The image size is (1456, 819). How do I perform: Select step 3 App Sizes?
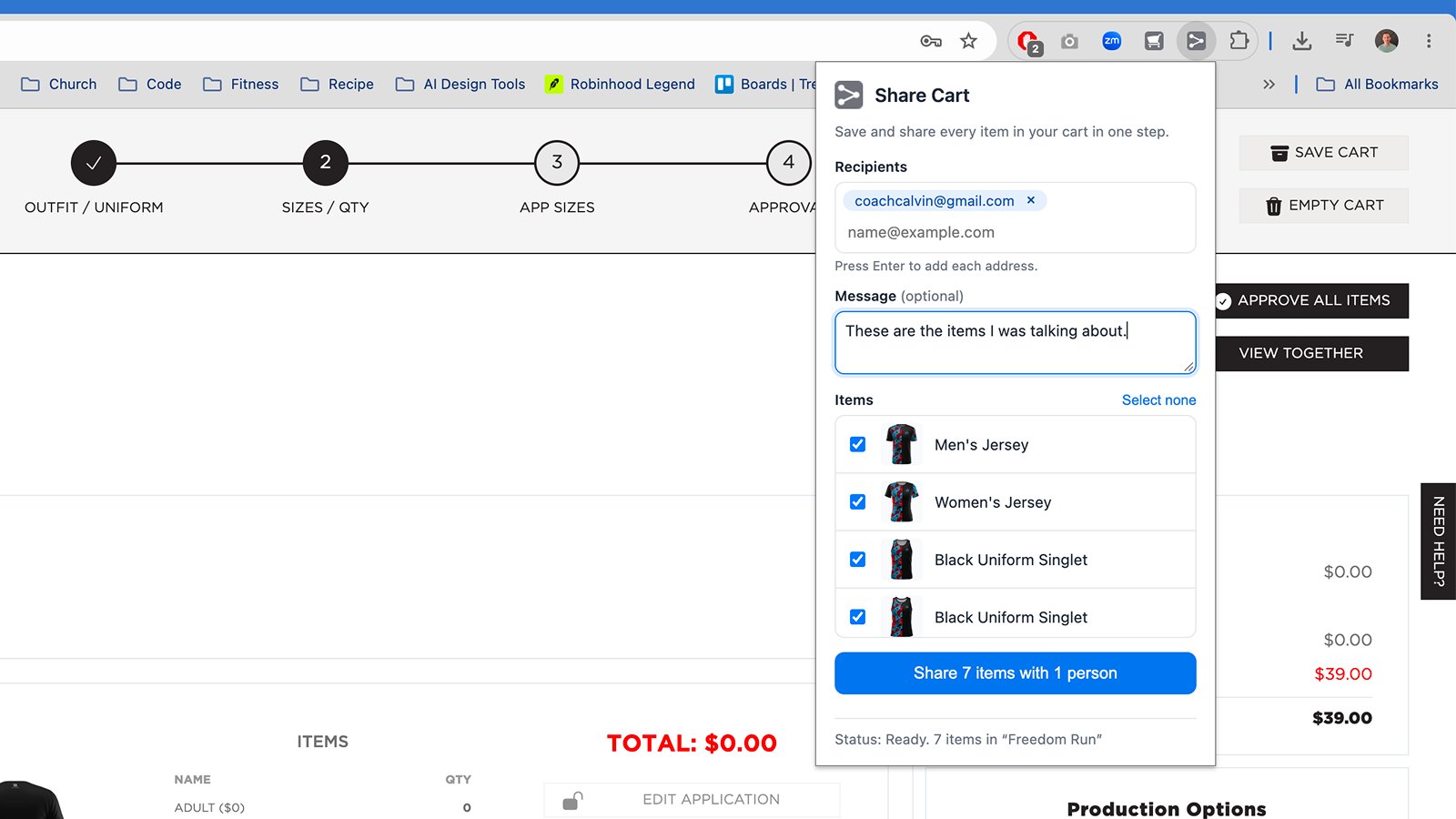(x=557, y=163)
